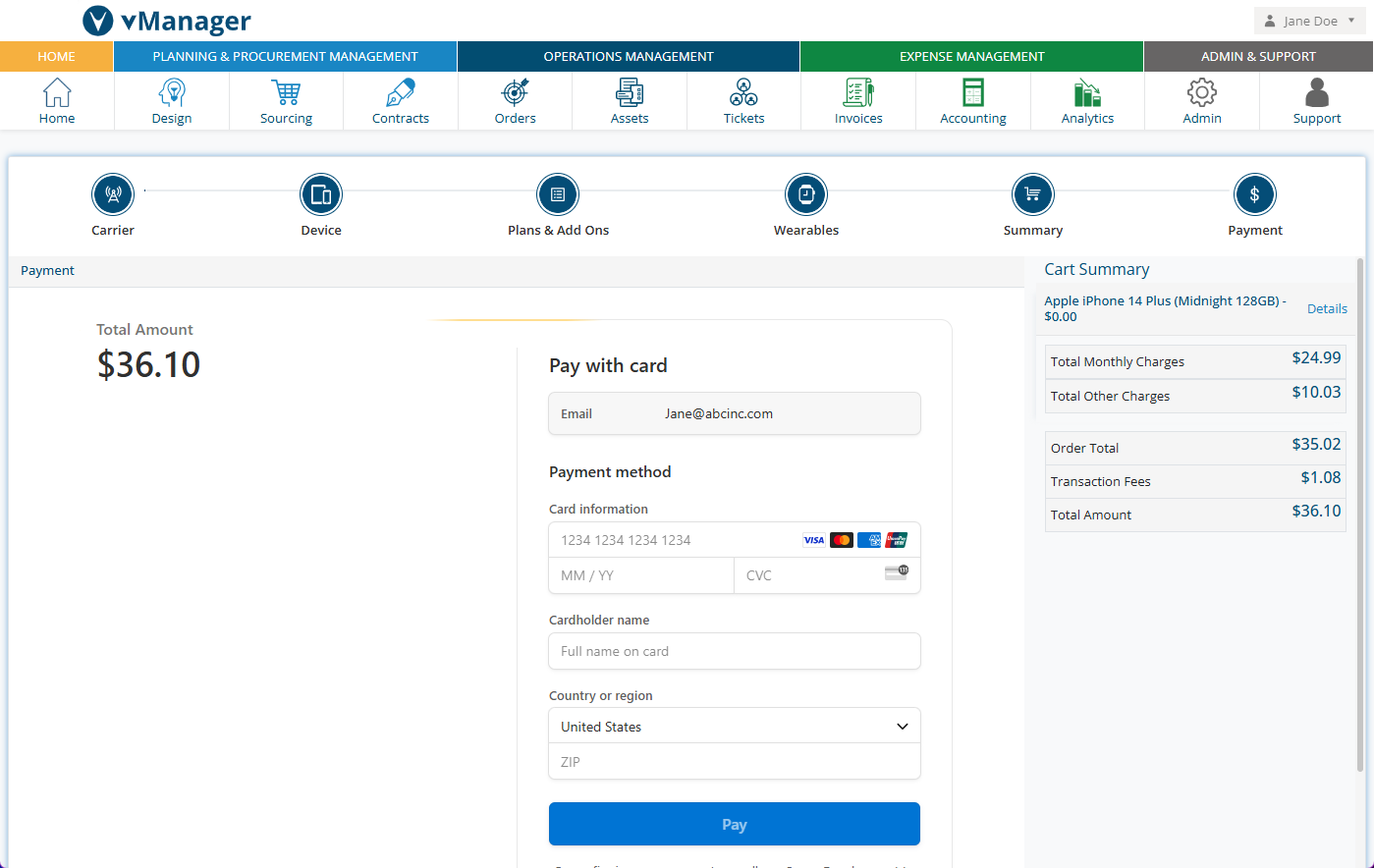Click the cart summary vertical scrollbar
The height and width of the screenshot is (868, 1374).
click(1360, 511)
